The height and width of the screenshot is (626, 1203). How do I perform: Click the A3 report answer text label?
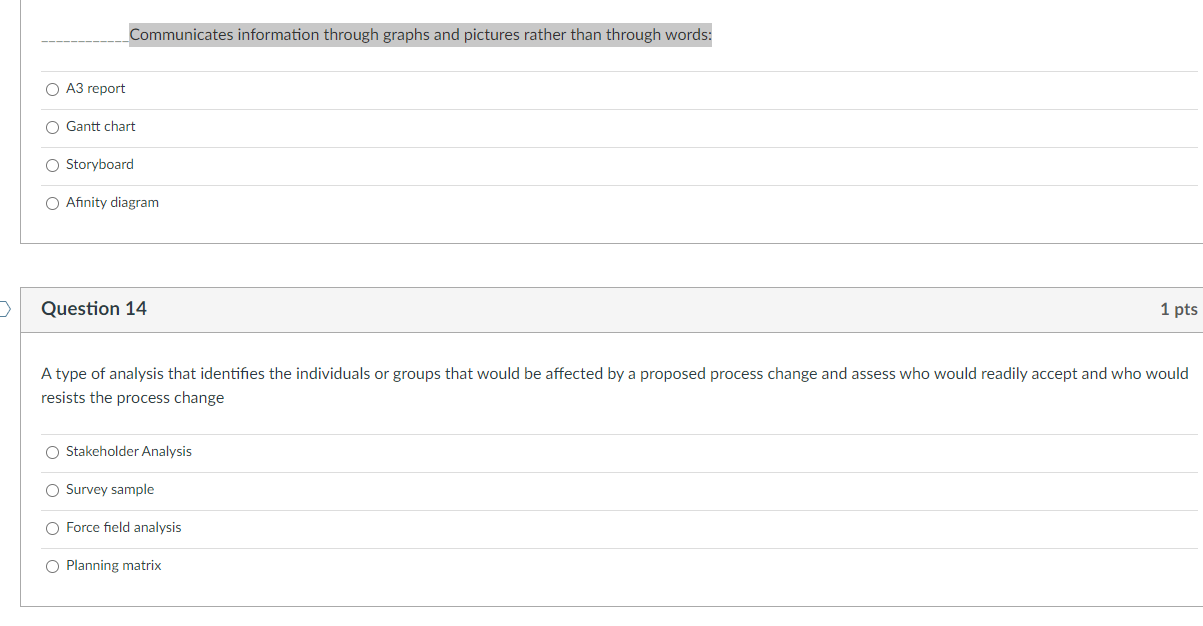95,88
